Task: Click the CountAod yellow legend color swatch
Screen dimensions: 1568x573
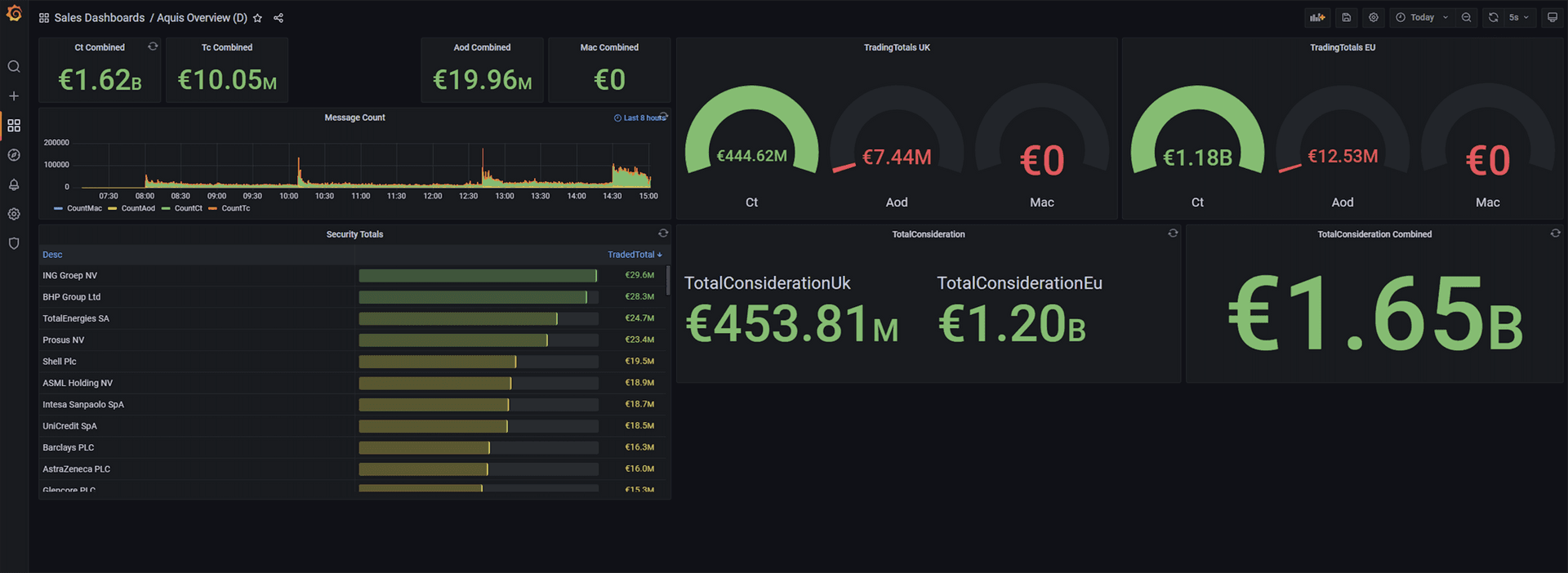Action: tap(113, 209)
